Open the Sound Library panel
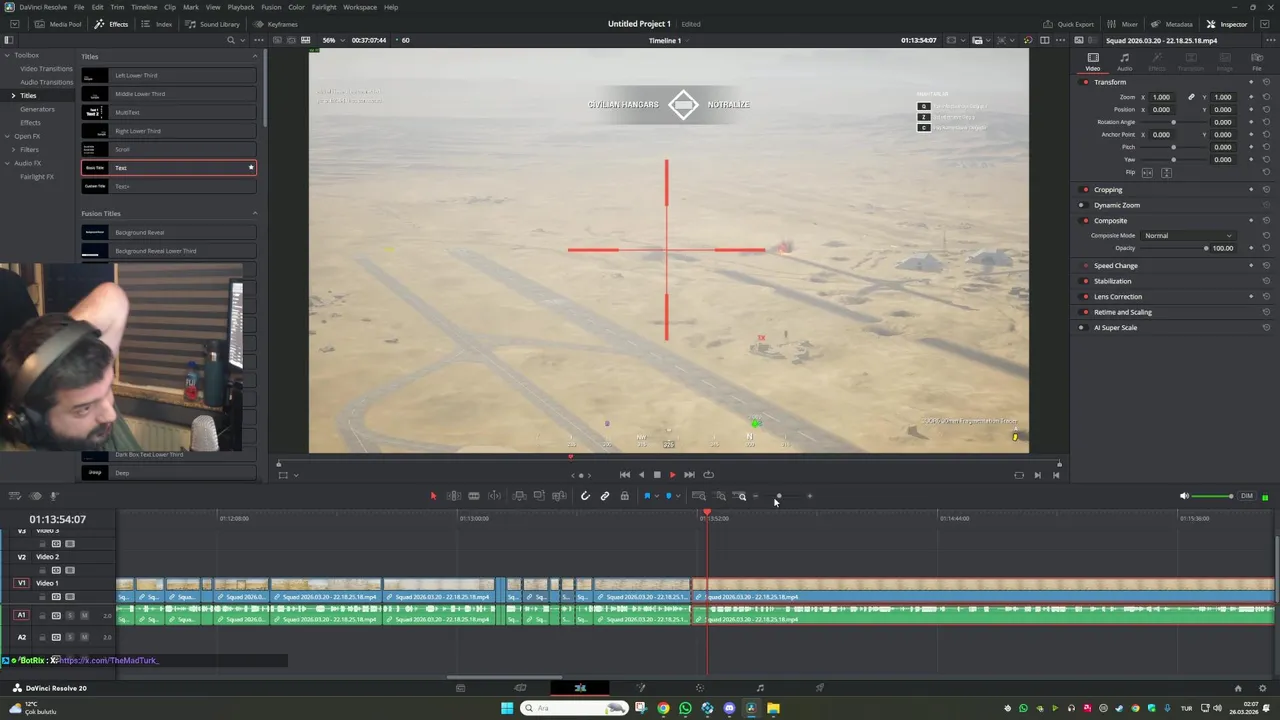The height and width of the screenshot is (720, 1280). click(212, 24)
